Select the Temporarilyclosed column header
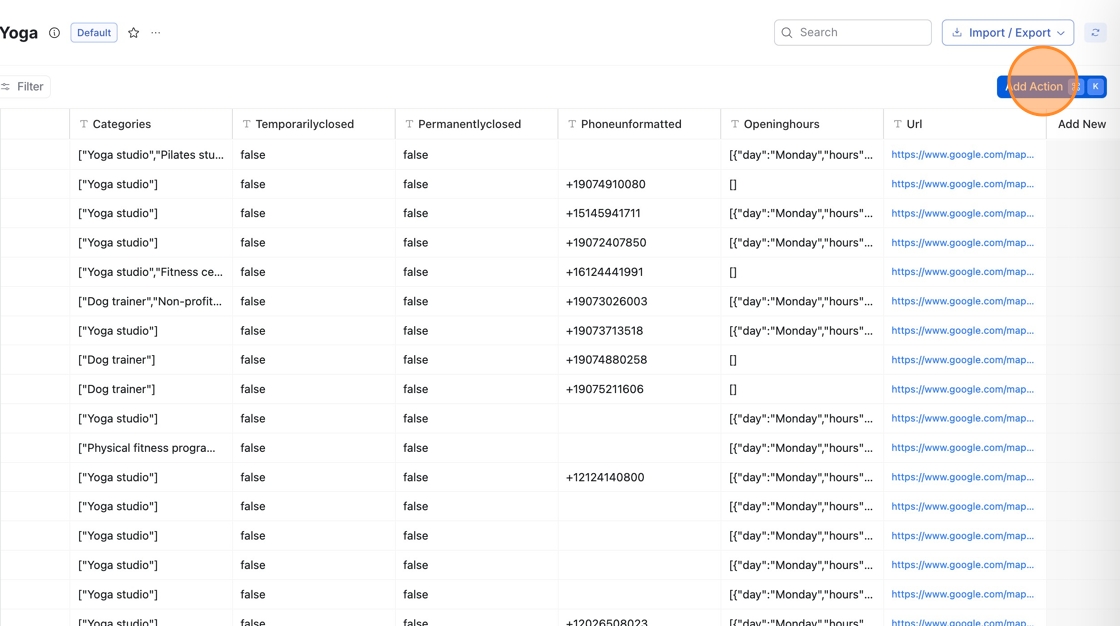The height and width of the screenshot is (626, 1120). pyautogui.click(x=314, y=124)
